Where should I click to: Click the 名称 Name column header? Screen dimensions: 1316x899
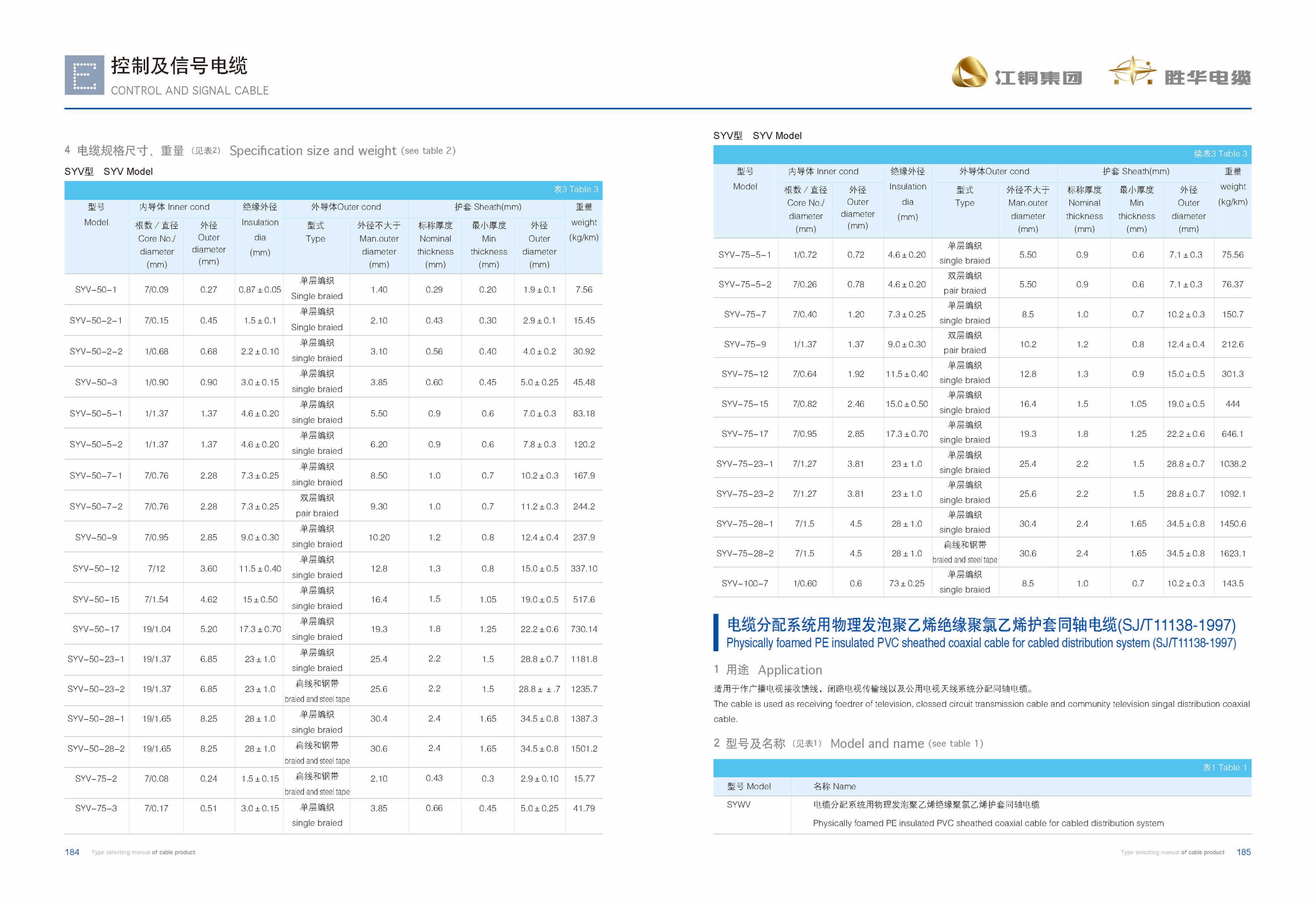coord(835,787)
